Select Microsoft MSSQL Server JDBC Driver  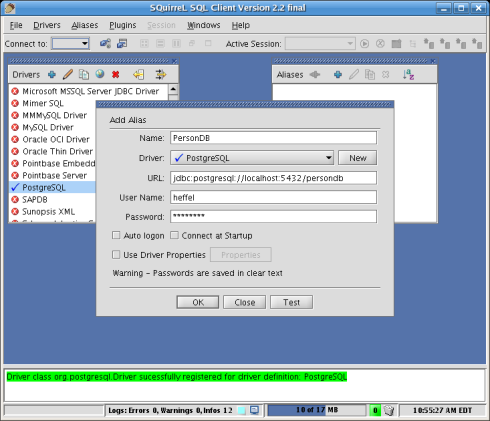(89, 91)
